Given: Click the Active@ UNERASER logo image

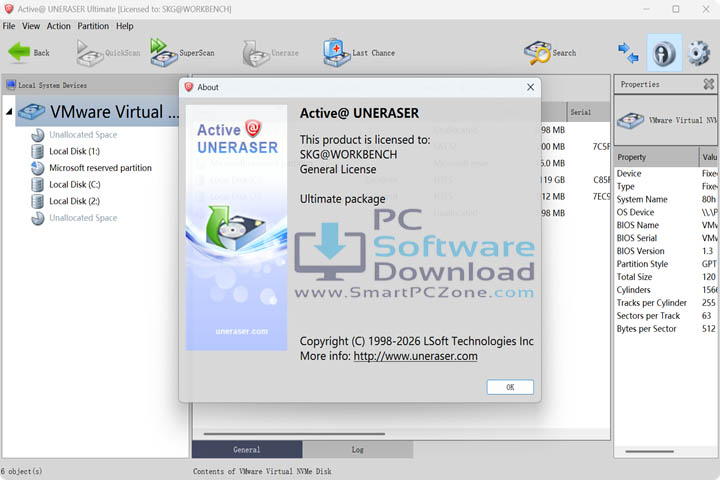Looking at the screenshot, I should 236,228.
